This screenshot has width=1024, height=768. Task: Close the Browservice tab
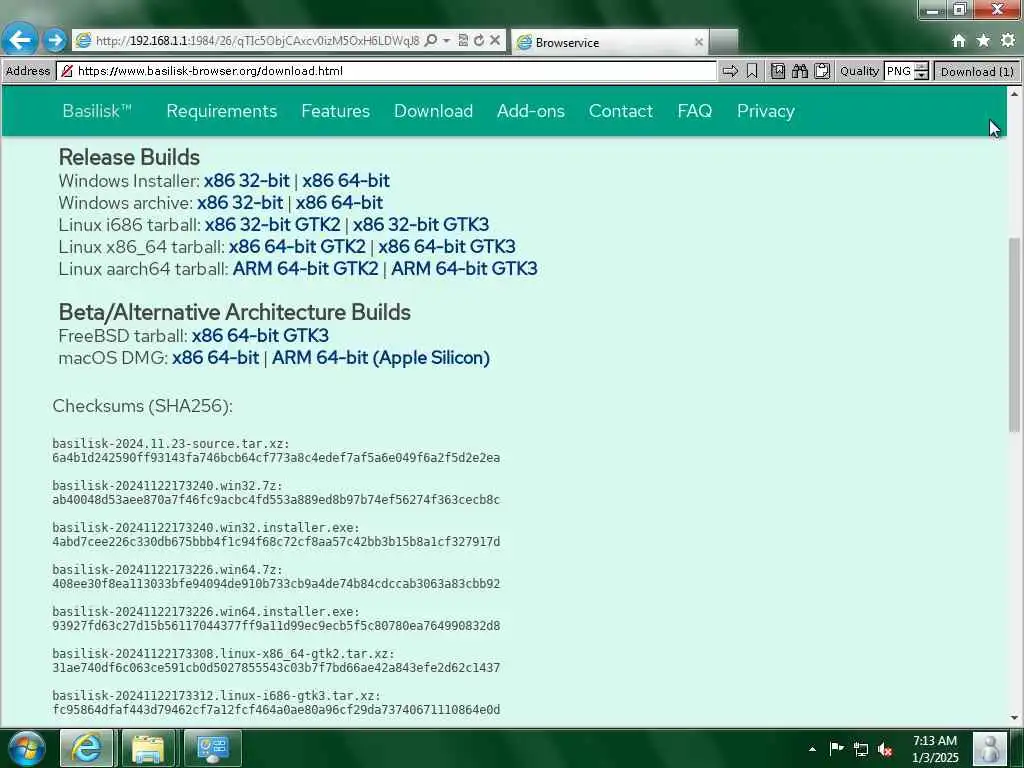coord(698,42)
